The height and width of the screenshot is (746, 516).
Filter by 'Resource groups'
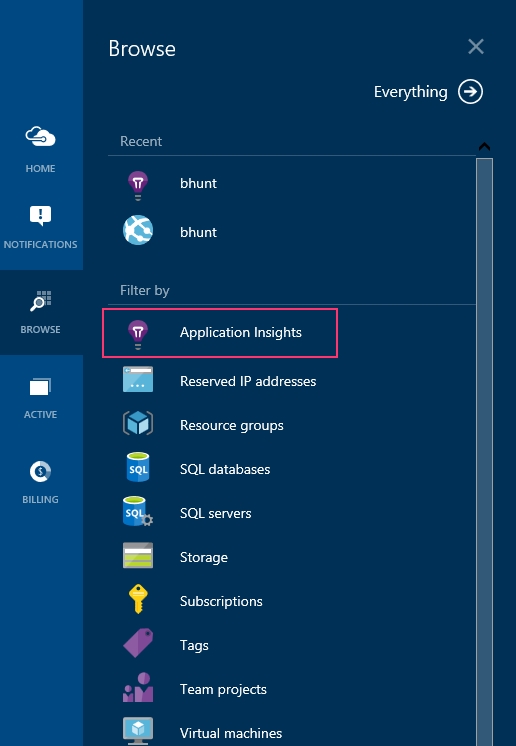[x=232, y=425]
